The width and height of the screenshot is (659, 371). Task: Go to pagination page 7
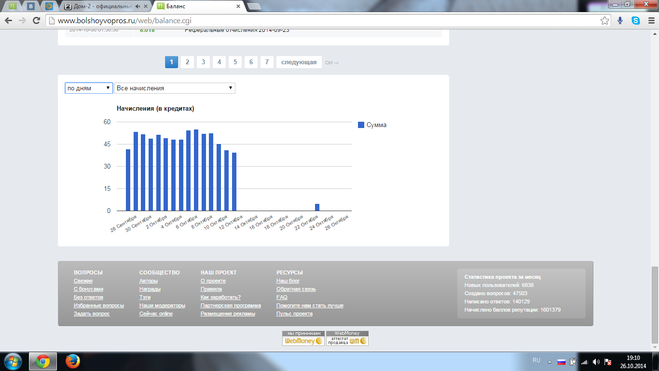[267, 62]
